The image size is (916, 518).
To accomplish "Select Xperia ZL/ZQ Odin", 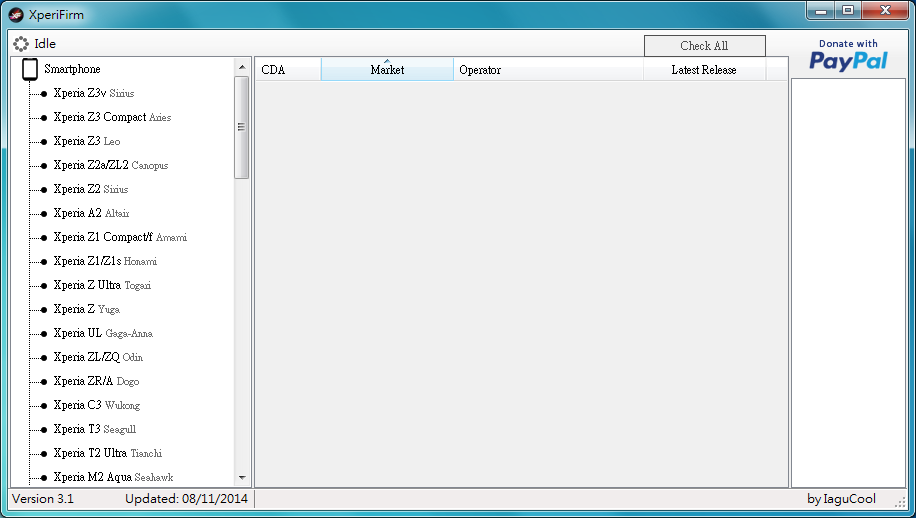I will [98, 356].
